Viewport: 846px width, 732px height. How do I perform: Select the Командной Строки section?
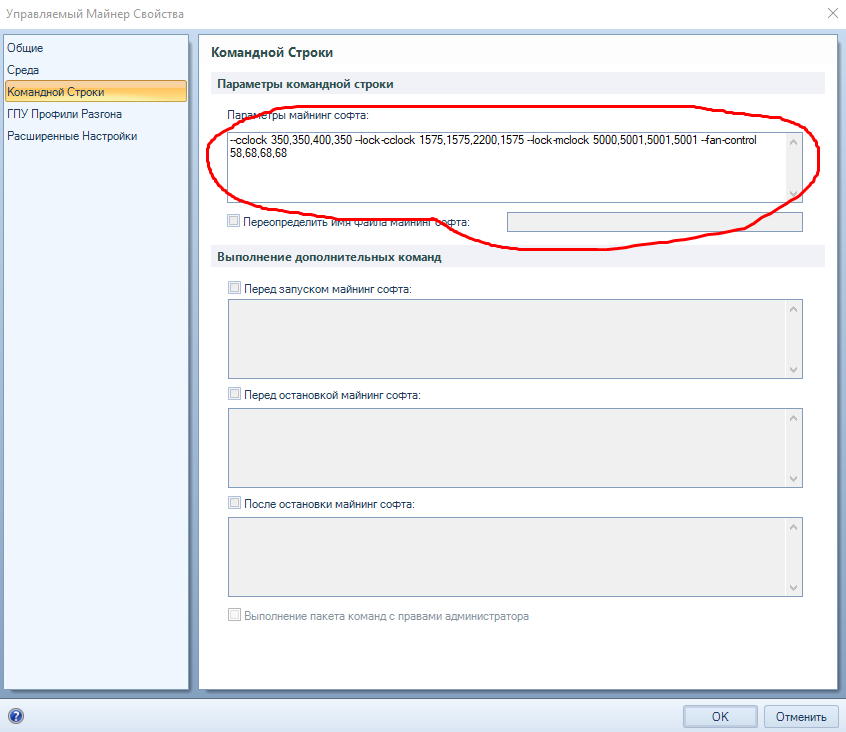pyautogui.click(x=95, y=92)
